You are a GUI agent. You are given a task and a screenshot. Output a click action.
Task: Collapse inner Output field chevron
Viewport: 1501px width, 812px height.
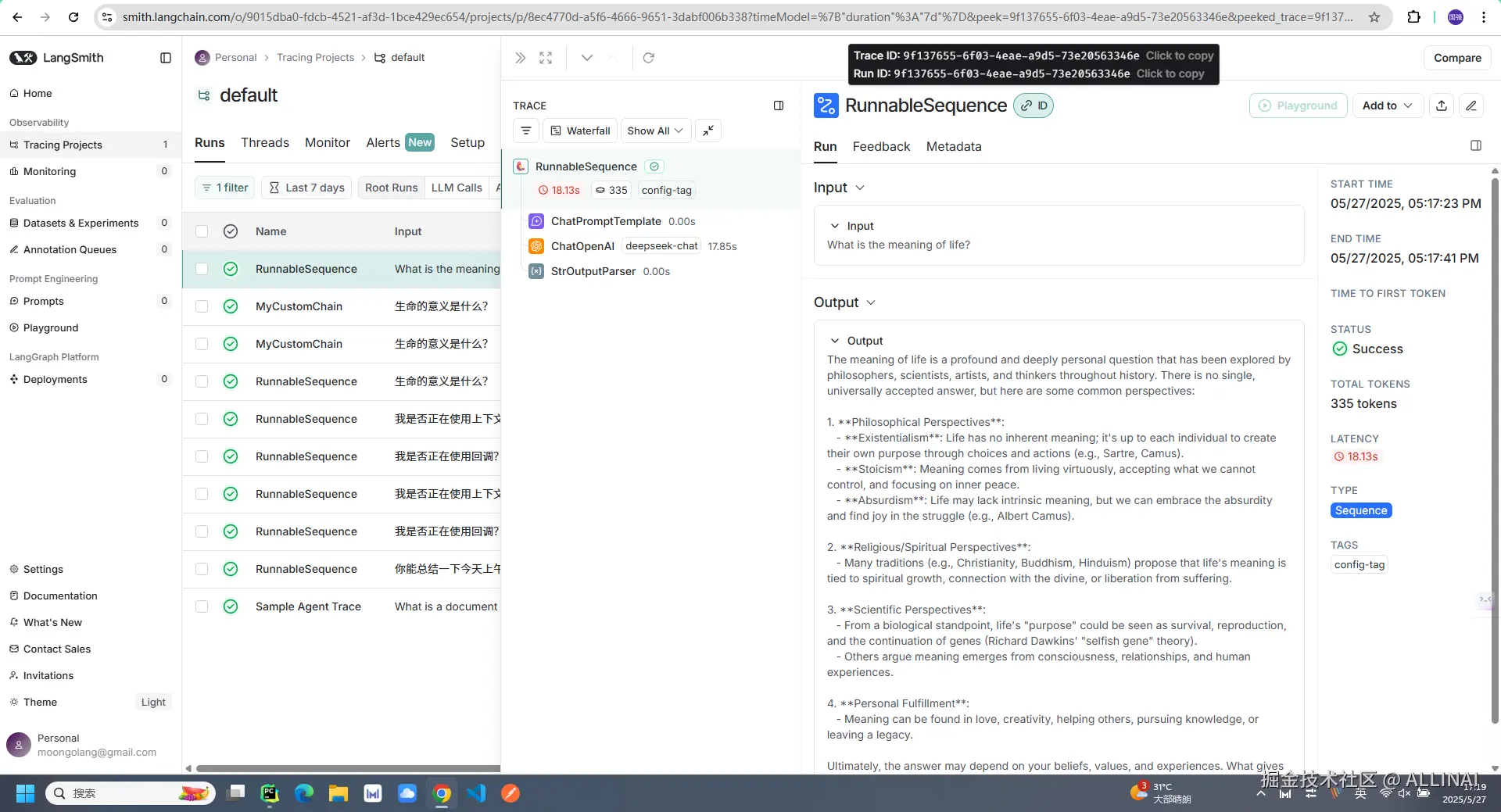(835, 341)
